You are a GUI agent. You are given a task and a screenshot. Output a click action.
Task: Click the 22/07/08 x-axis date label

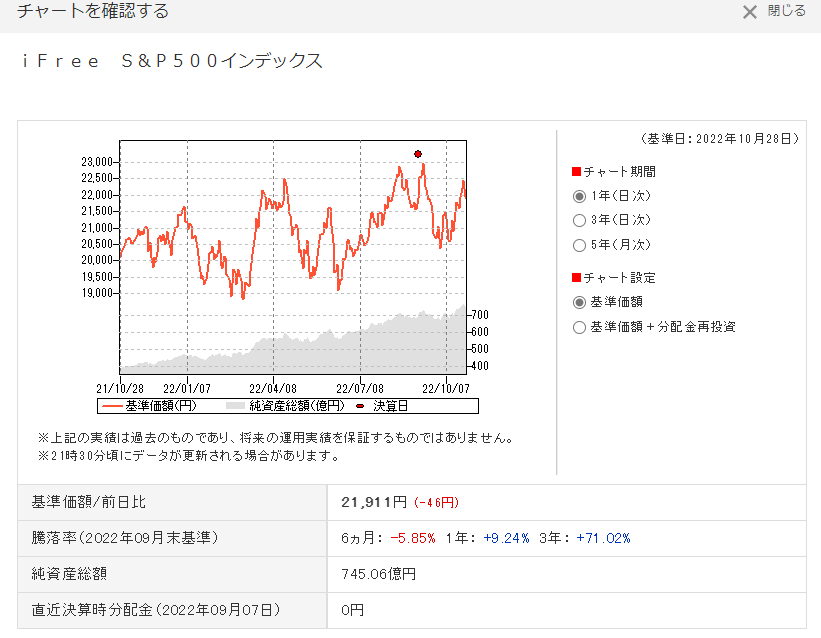pos(360,389)
